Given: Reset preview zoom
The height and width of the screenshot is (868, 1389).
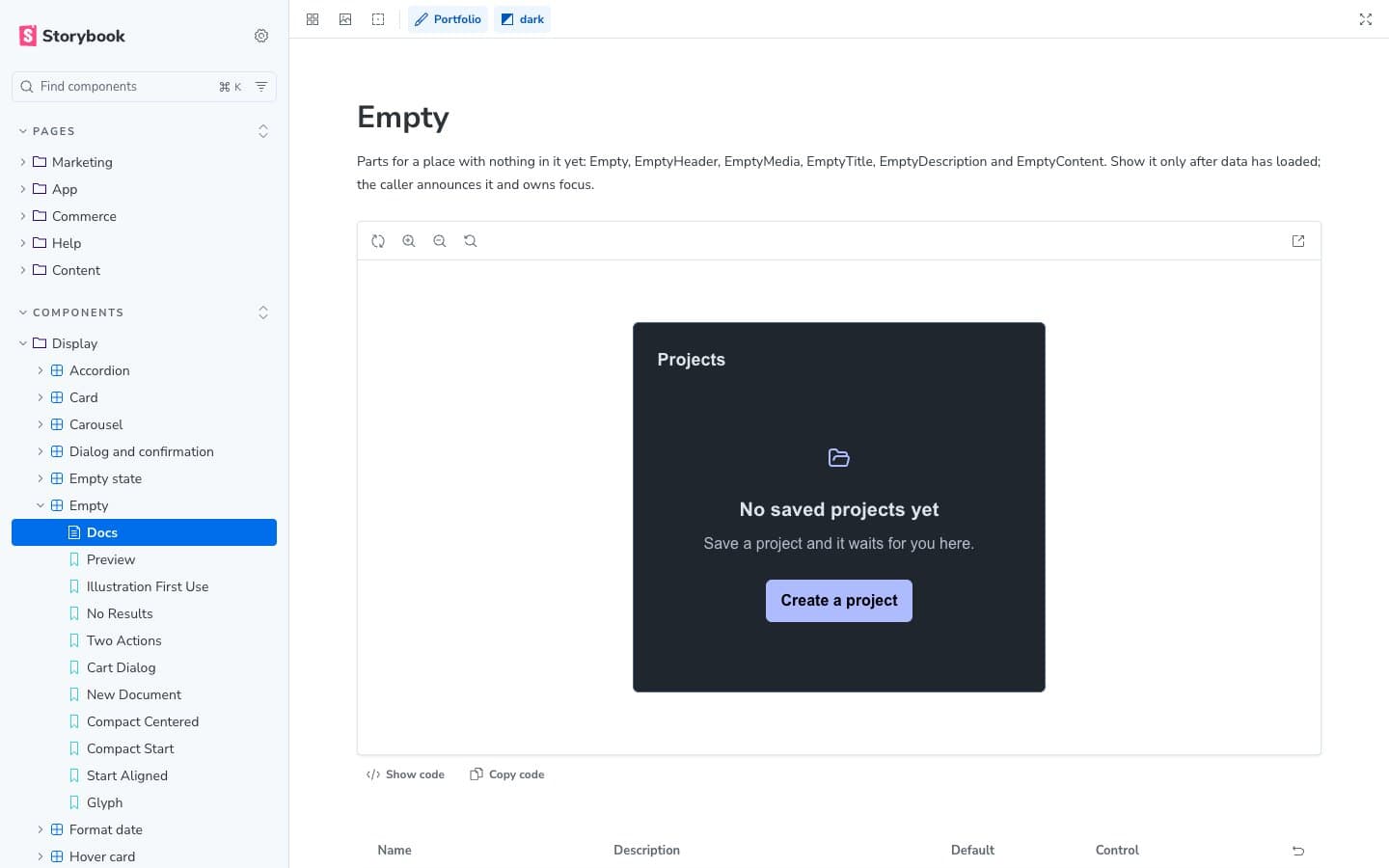Looking at the screenshot, I should coord(471,241).
